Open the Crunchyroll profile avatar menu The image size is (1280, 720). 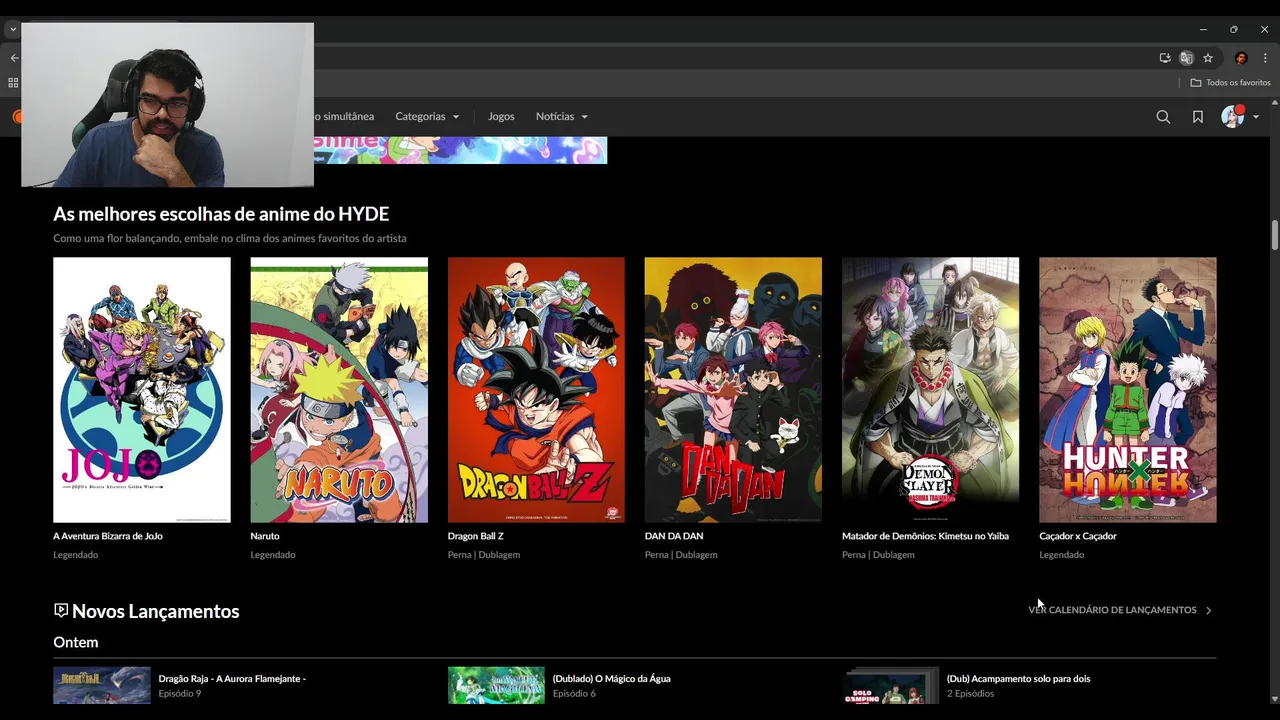point(1233,117)
